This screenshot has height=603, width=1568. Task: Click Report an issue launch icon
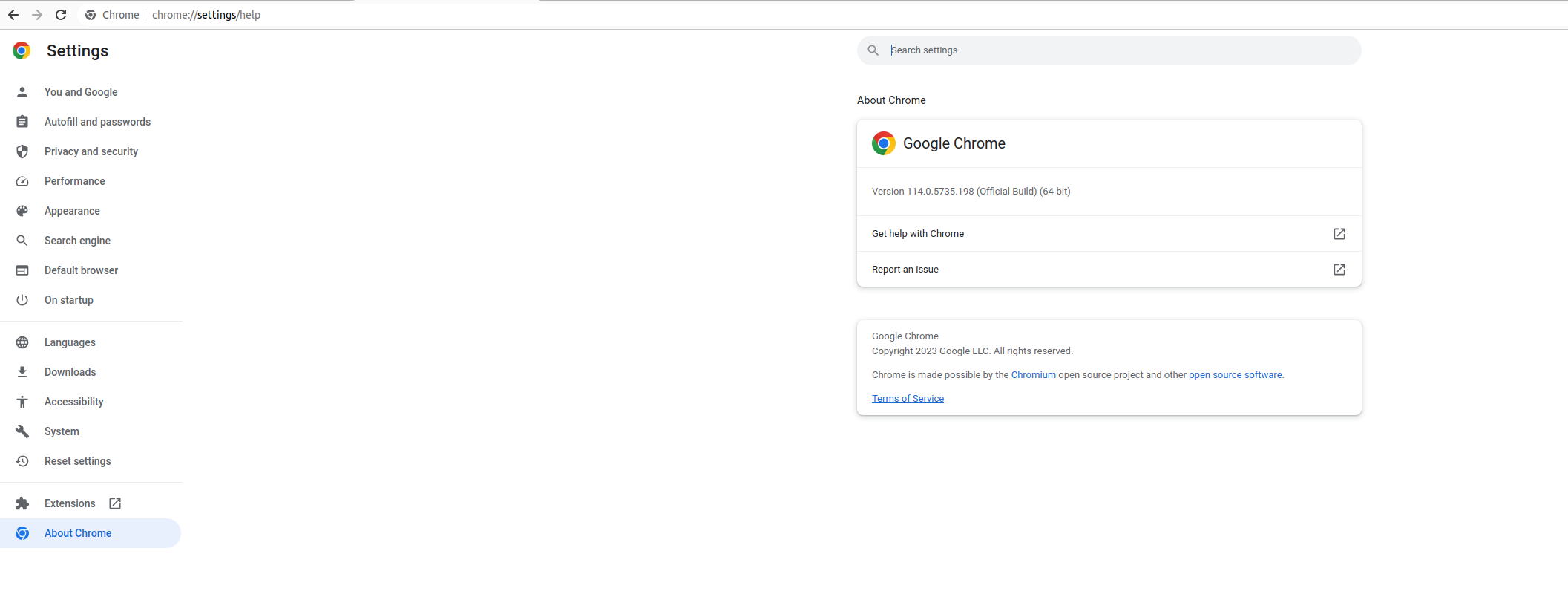pyautogui.click(x=1339, y=270)
